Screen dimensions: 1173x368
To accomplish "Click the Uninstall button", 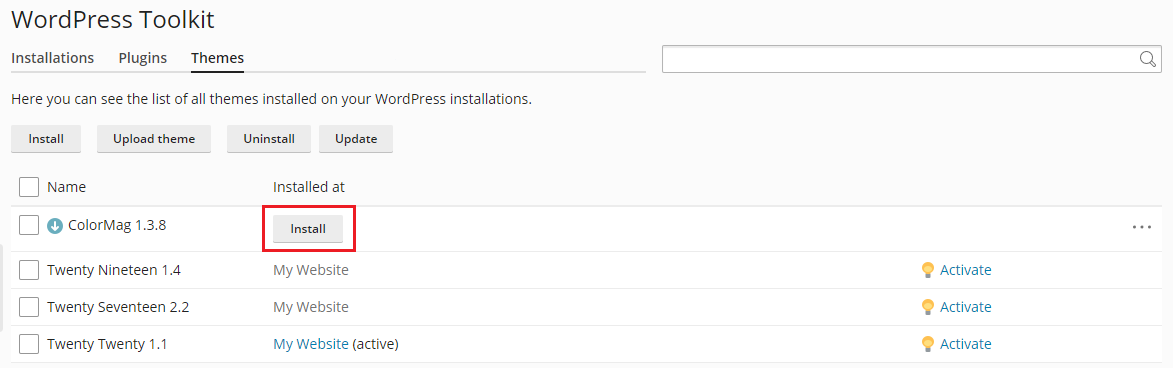I will [269, 139].
